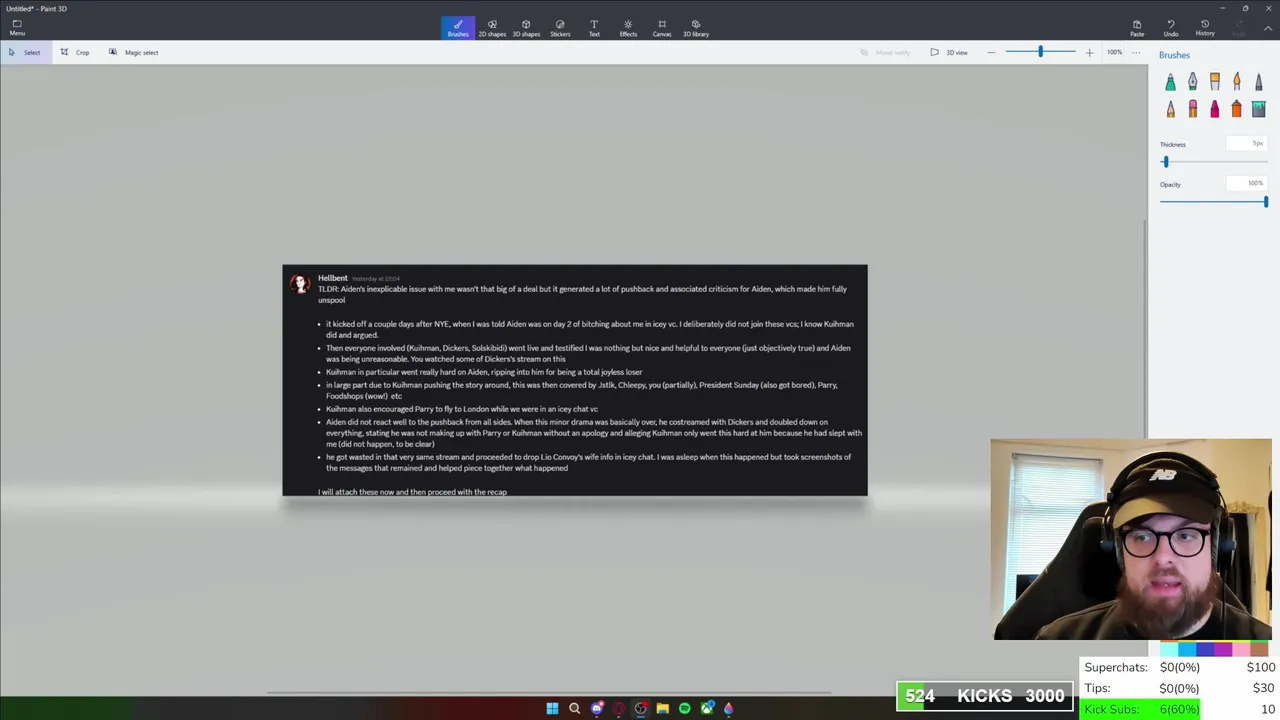Choose the Magic select tool
The width and height of the screenshot is (1280, 720).
pyautogui.click(x=134, y=52)
